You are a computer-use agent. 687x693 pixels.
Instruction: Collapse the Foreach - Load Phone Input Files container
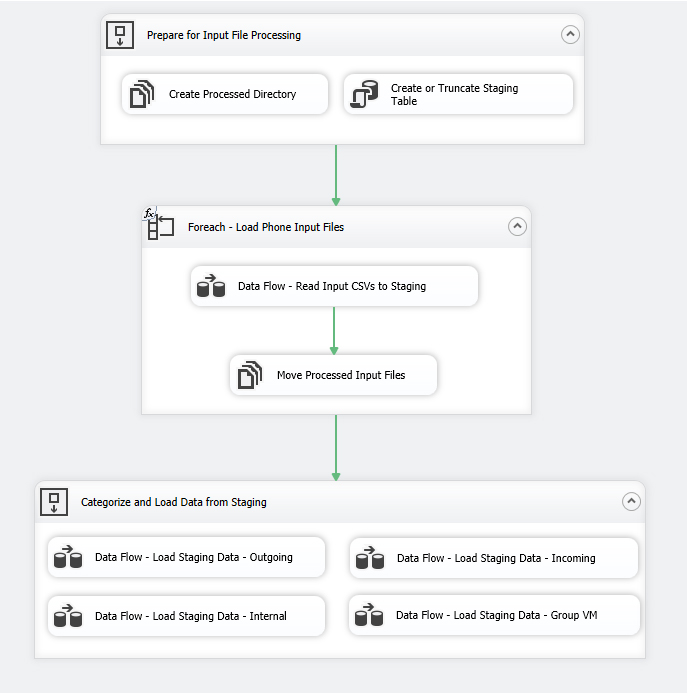517,227
